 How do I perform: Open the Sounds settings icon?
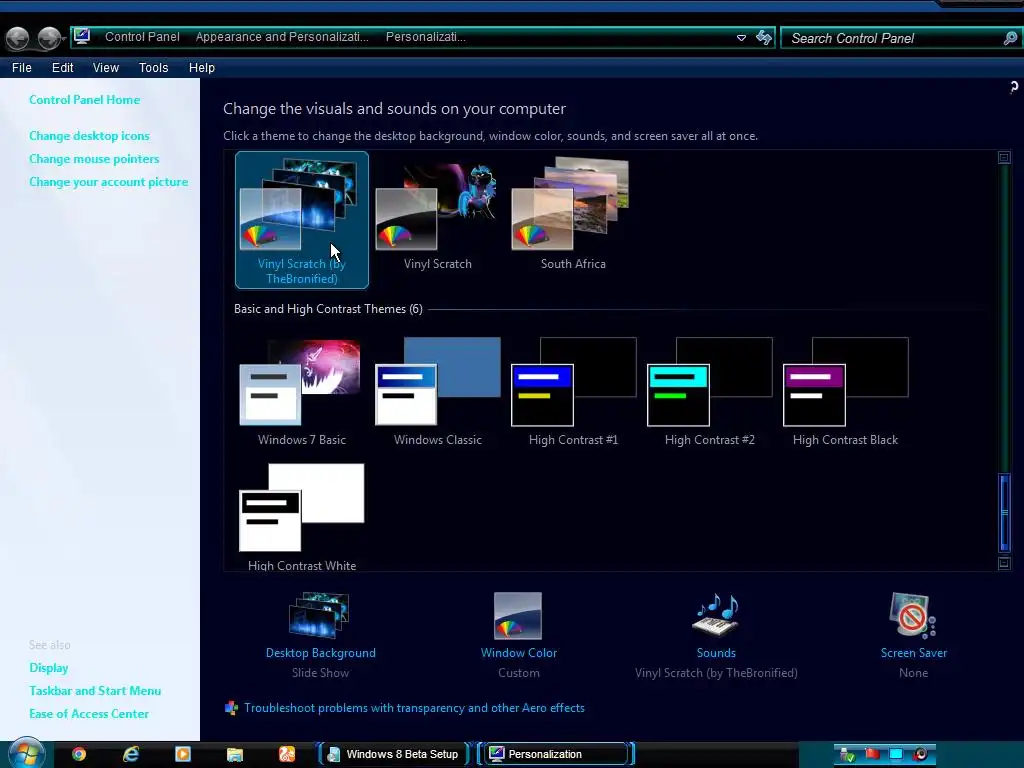point(716,615)
